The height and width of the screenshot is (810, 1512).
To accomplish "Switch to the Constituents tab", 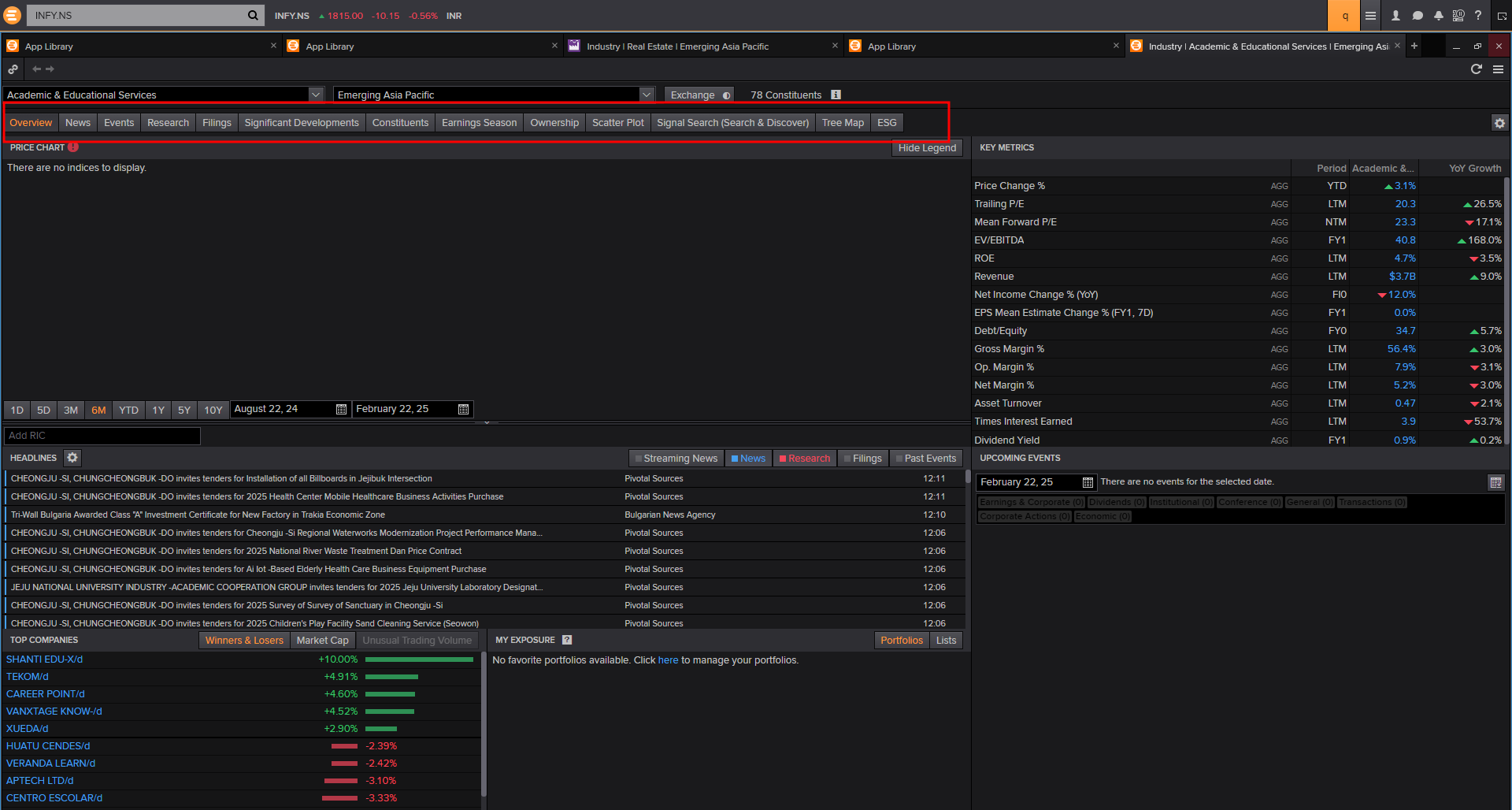I will click(x=400, y=123).
